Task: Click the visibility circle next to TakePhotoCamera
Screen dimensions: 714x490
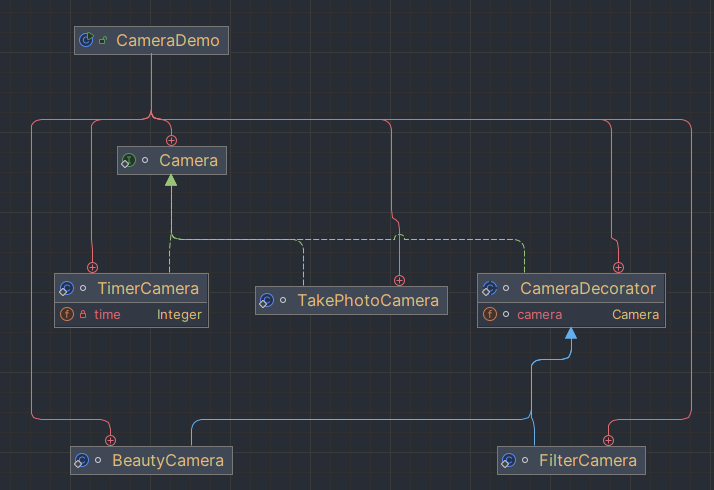Action: point(283,300)
